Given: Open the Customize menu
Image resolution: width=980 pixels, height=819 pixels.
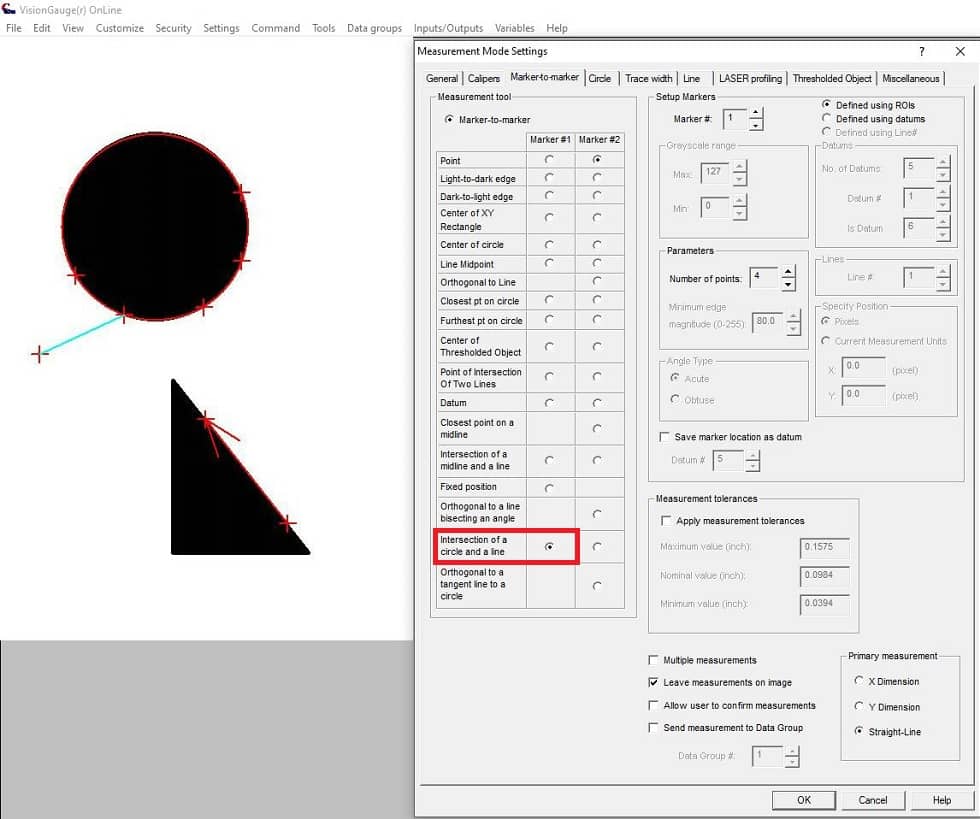Looking at the screenshot, I should coord(119,28).
